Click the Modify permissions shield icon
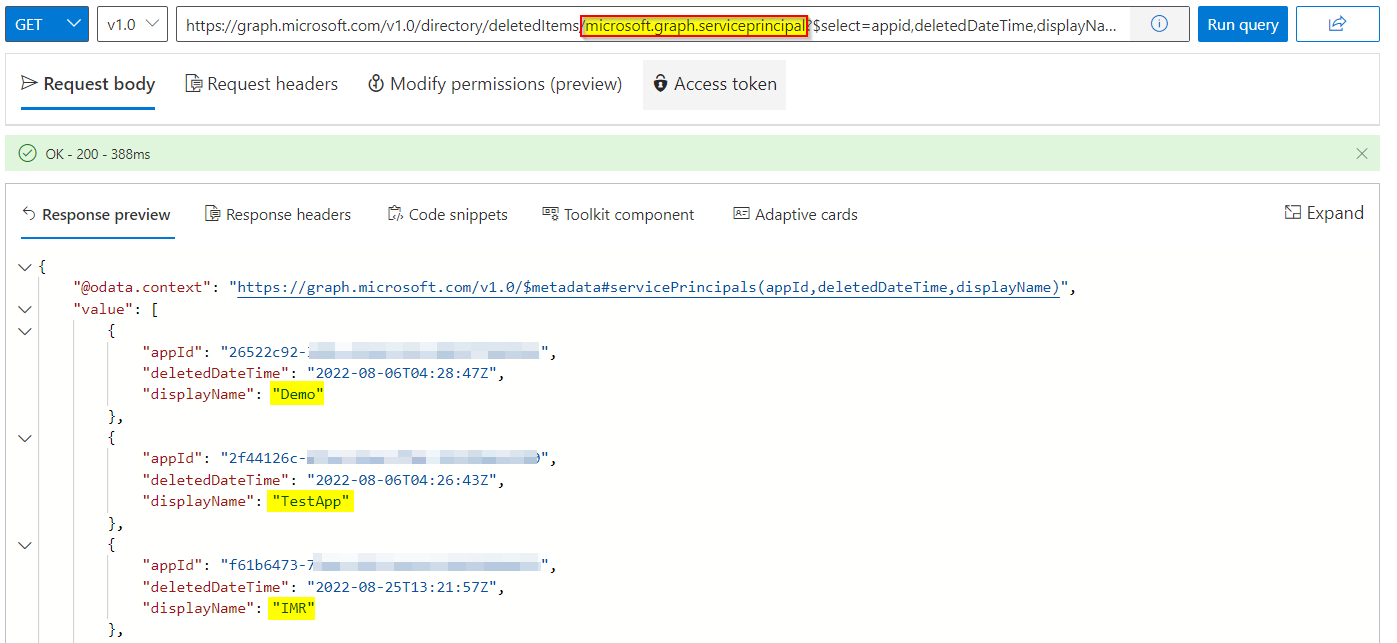Image resolution: width=1397 pixels, height=643 pixels. click(376, 84)
